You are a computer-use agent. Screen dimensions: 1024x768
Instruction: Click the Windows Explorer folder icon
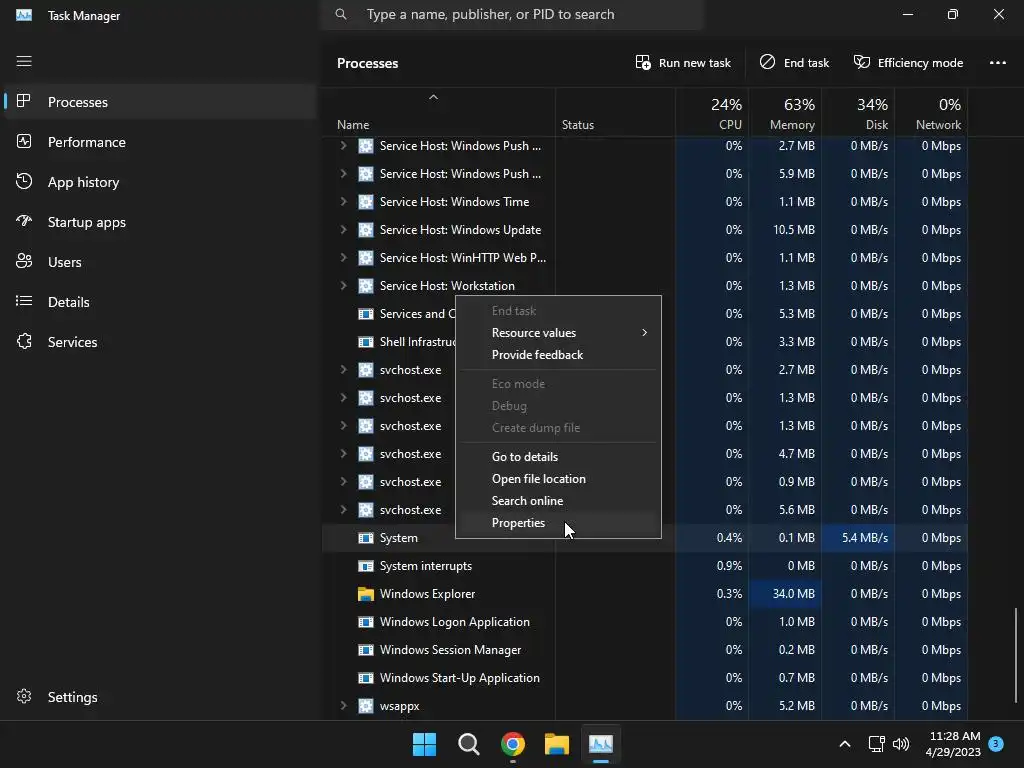(x=366, y=594)
